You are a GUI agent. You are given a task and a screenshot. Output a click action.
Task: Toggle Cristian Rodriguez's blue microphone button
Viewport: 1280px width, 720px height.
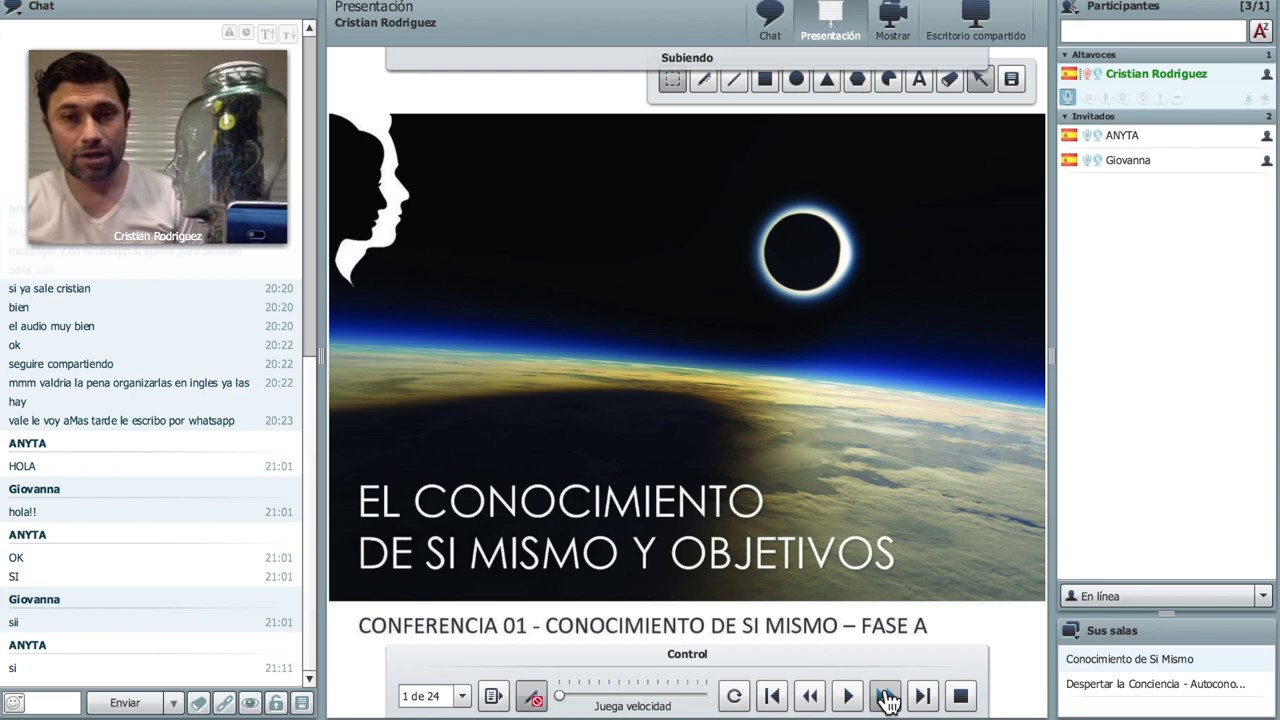coord(1068,97)
